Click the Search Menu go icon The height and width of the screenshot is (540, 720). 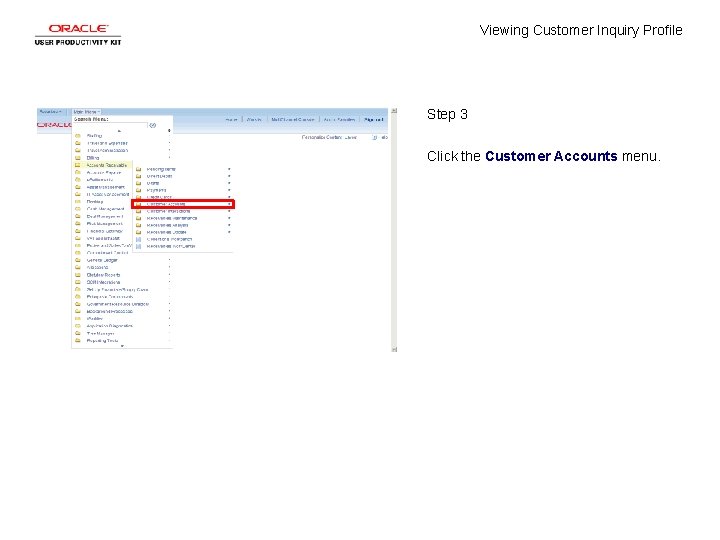point(152,125)
